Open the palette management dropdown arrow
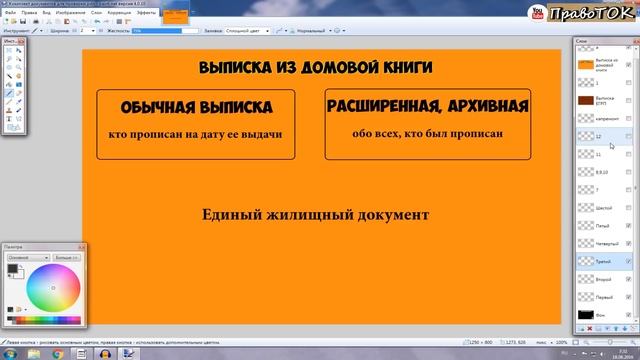The height and width of the screenshot is (360, 640). (26, 309)
